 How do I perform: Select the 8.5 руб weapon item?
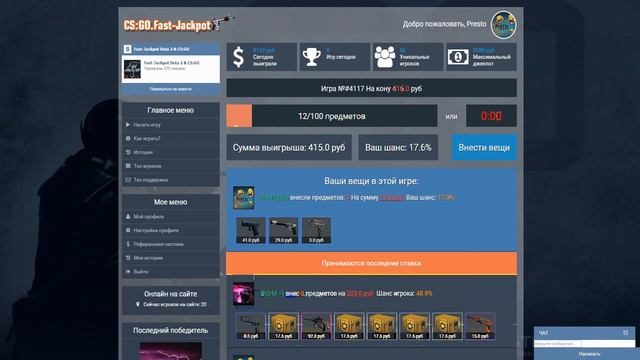tap(251, 326)
